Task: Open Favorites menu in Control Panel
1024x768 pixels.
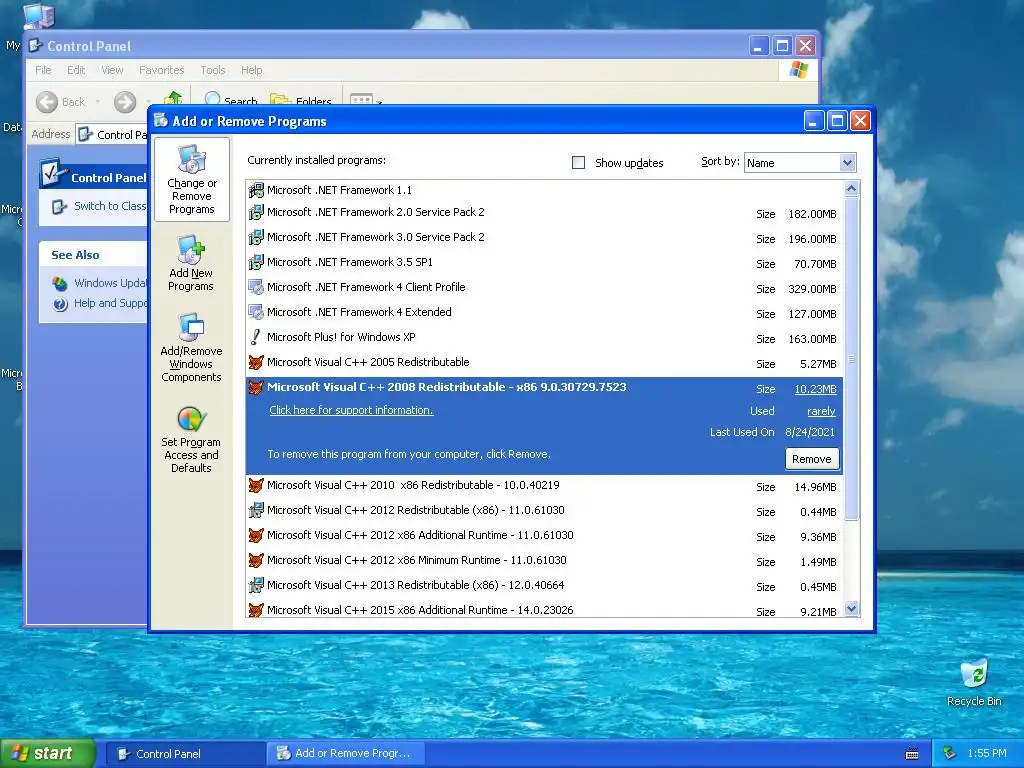Action: pos(161,70)
